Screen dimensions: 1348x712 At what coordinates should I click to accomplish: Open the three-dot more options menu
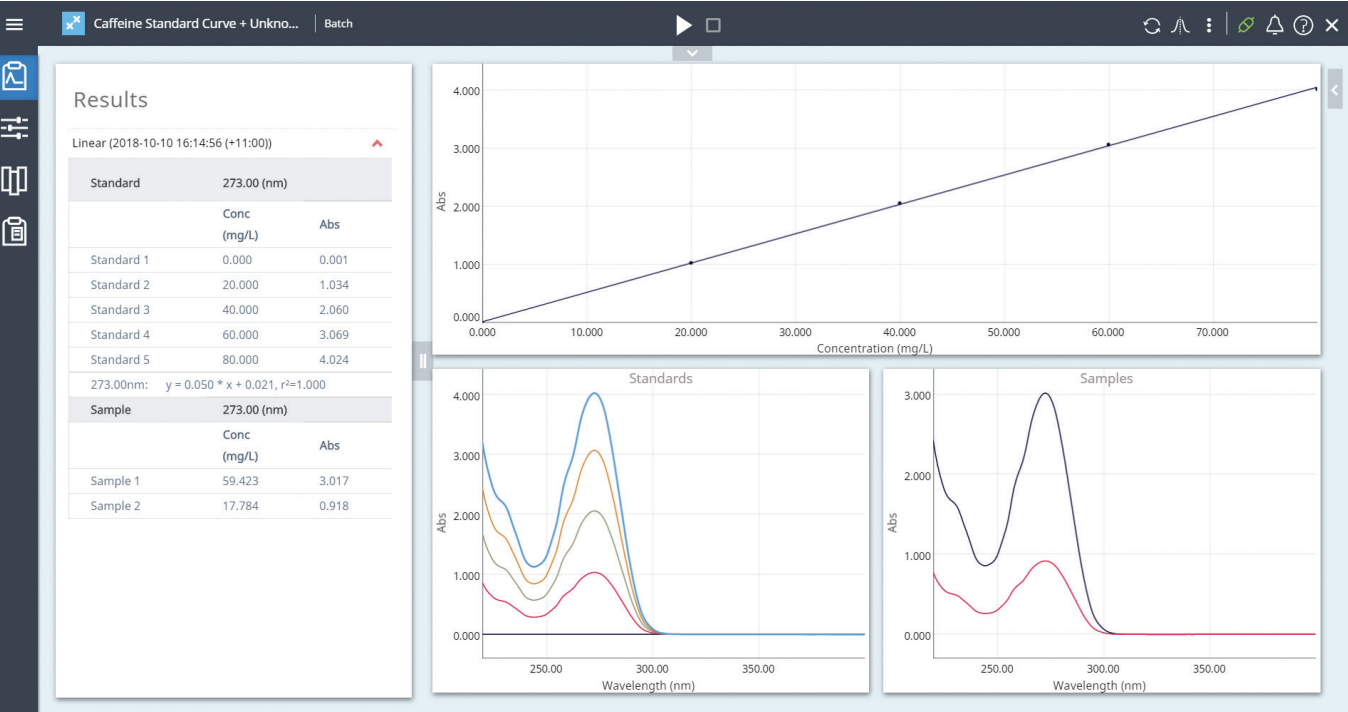point(1208,25)
